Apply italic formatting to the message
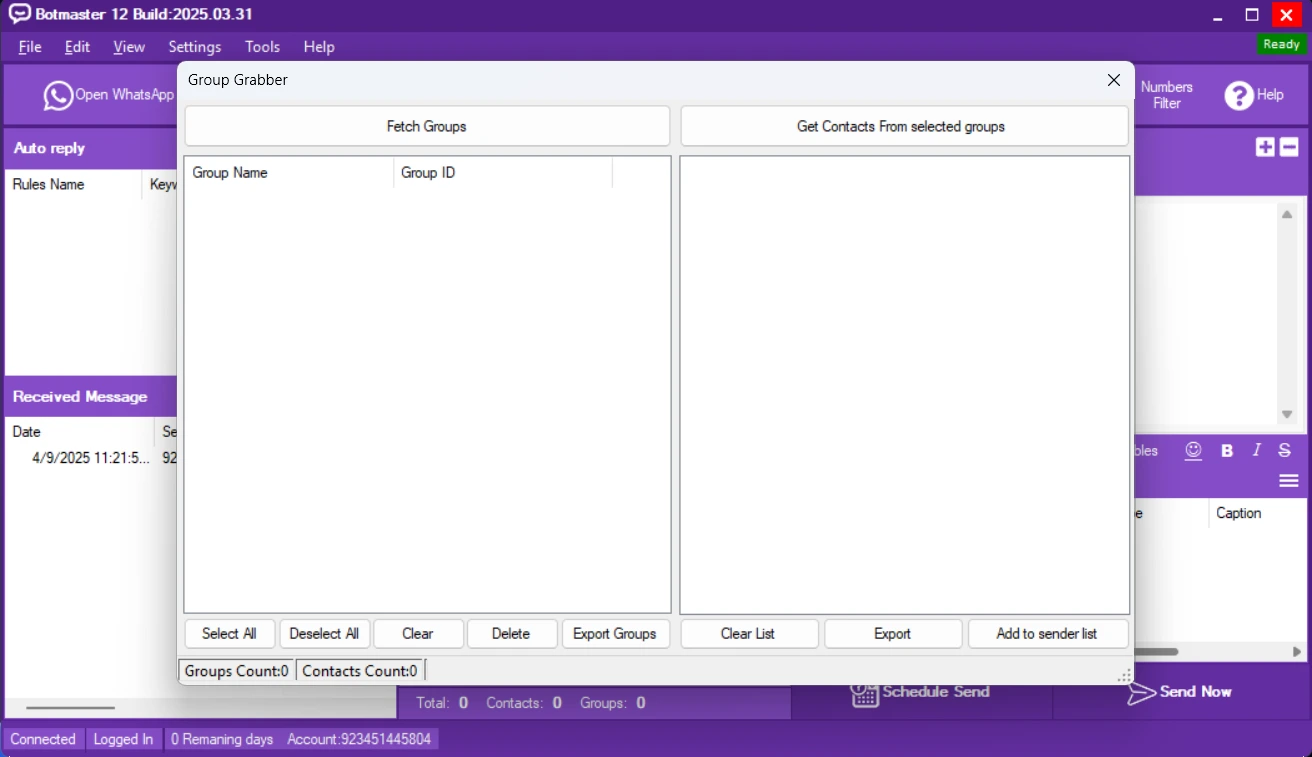This screenshot has width=1312, height=757. pos(1256,450)
